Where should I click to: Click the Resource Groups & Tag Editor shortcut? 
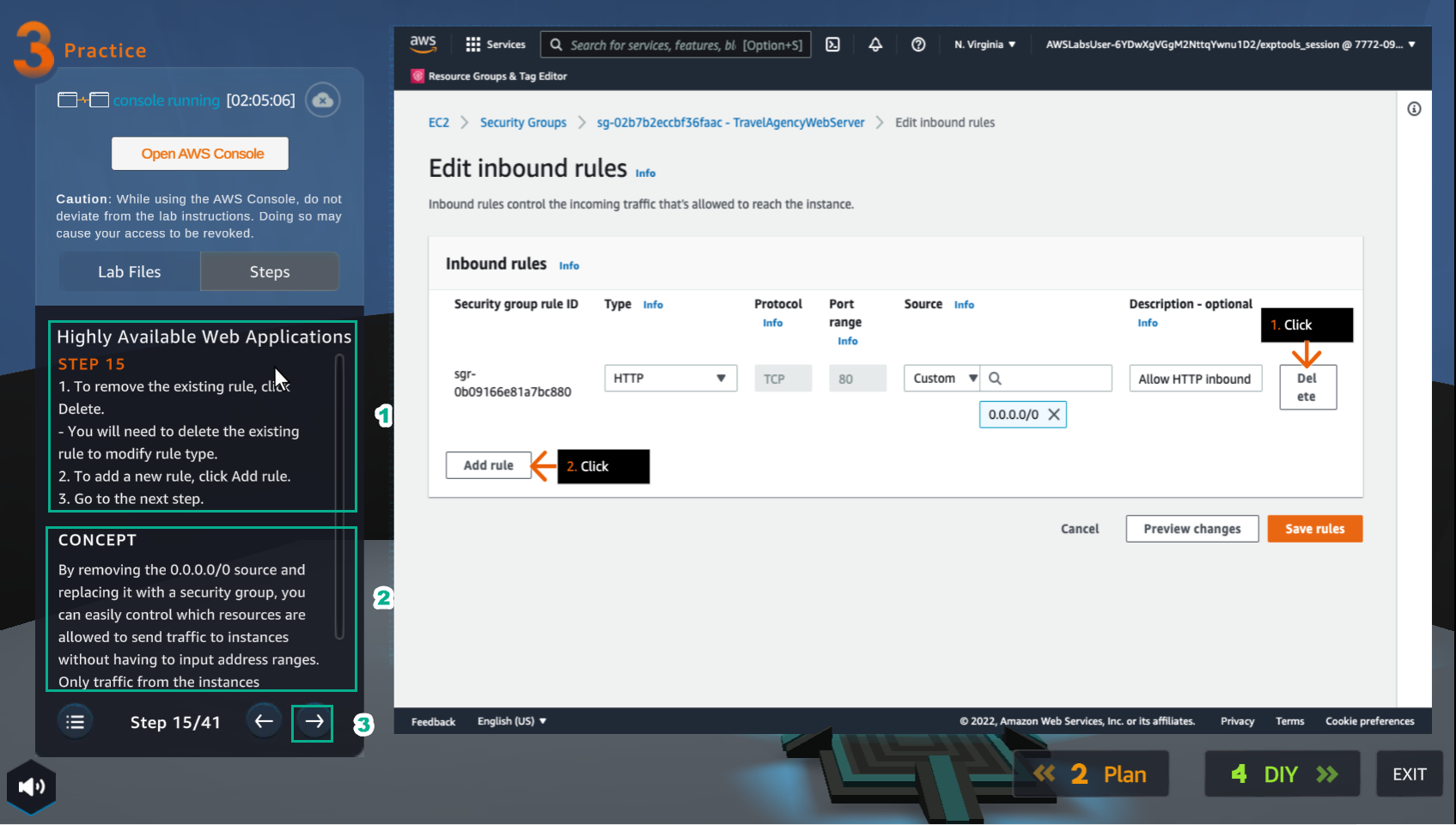coord(490,76)
